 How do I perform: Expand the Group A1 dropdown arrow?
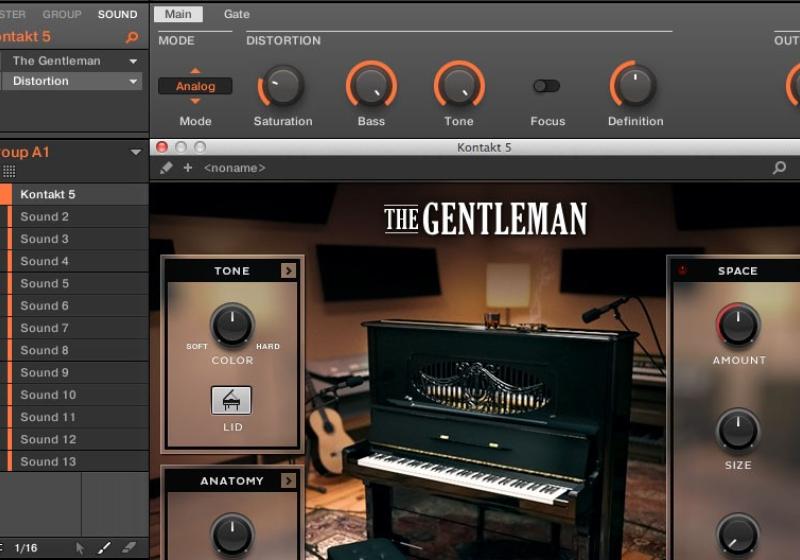click(136, 153)
